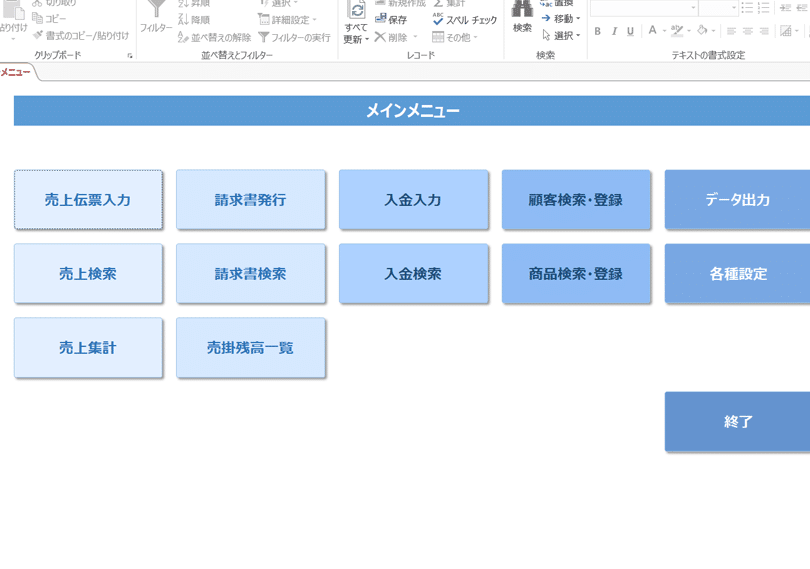Open the Clipboard group dialog launcher
Viewport: 810px width, 569px height.
click(x=130, y=56)
